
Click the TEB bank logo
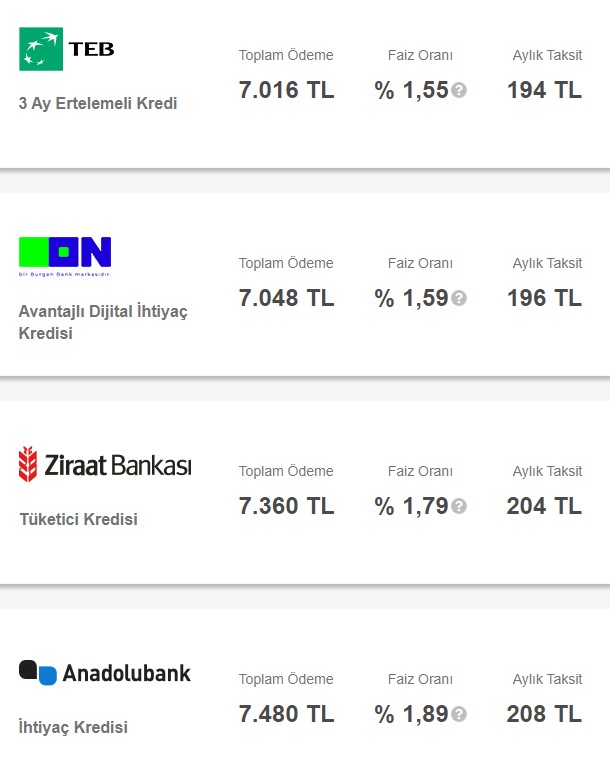click(67, 49)
